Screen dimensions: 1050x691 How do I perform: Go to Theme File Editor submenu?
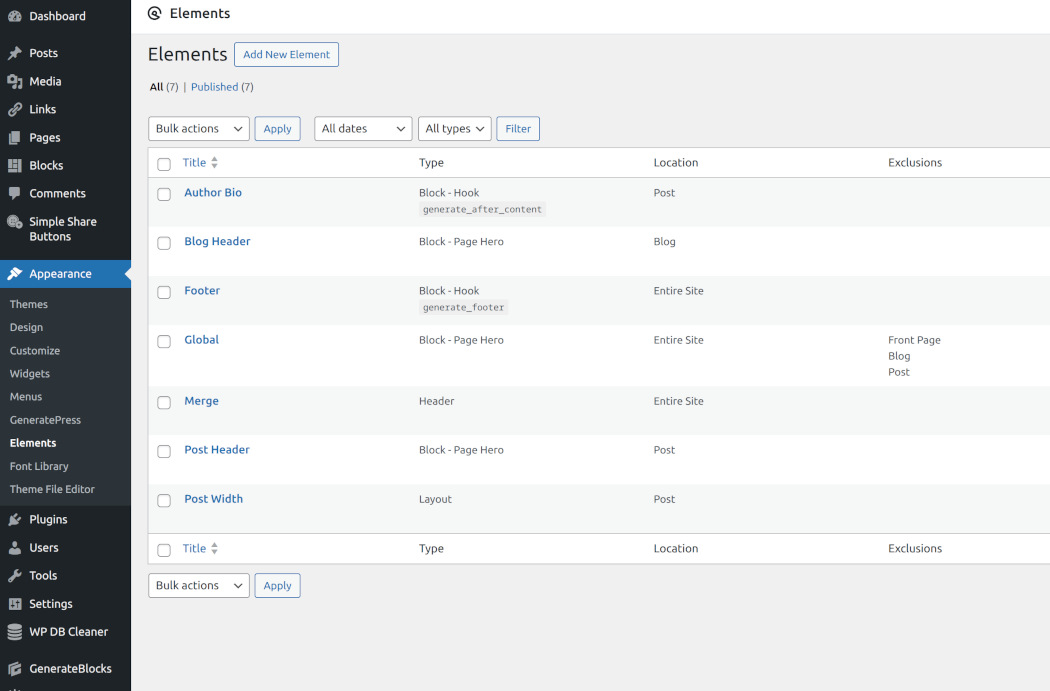[x=52, y=489]
